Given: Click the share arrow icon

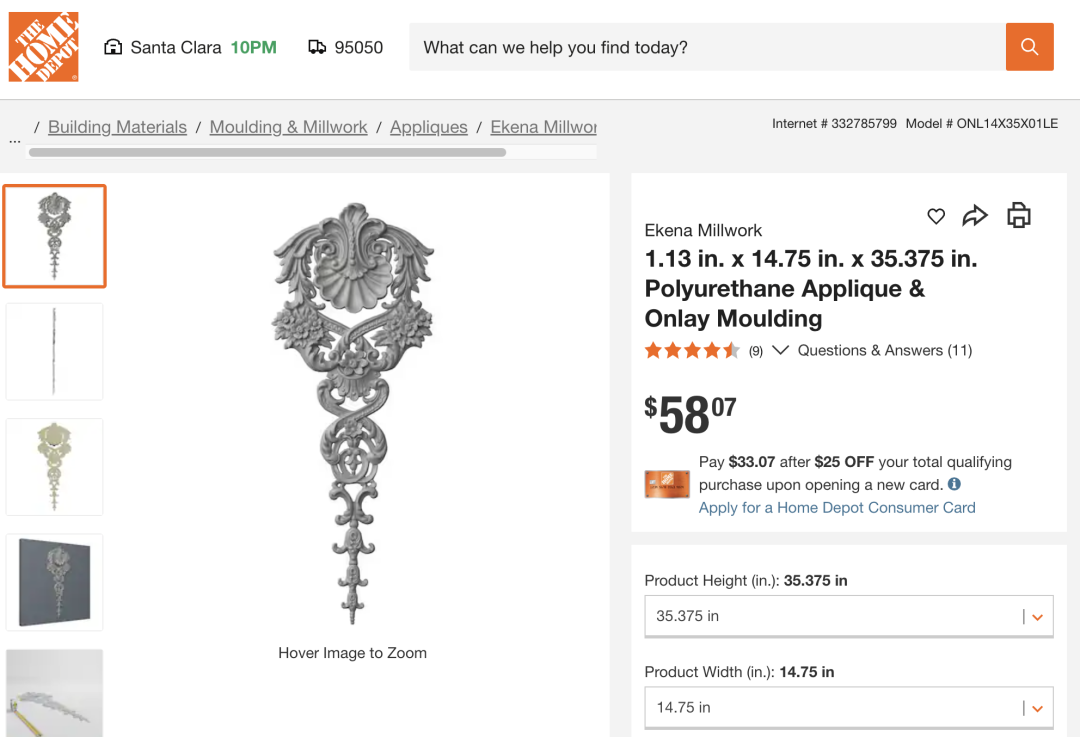Looking at the screenshot, I should click(975, 216).
